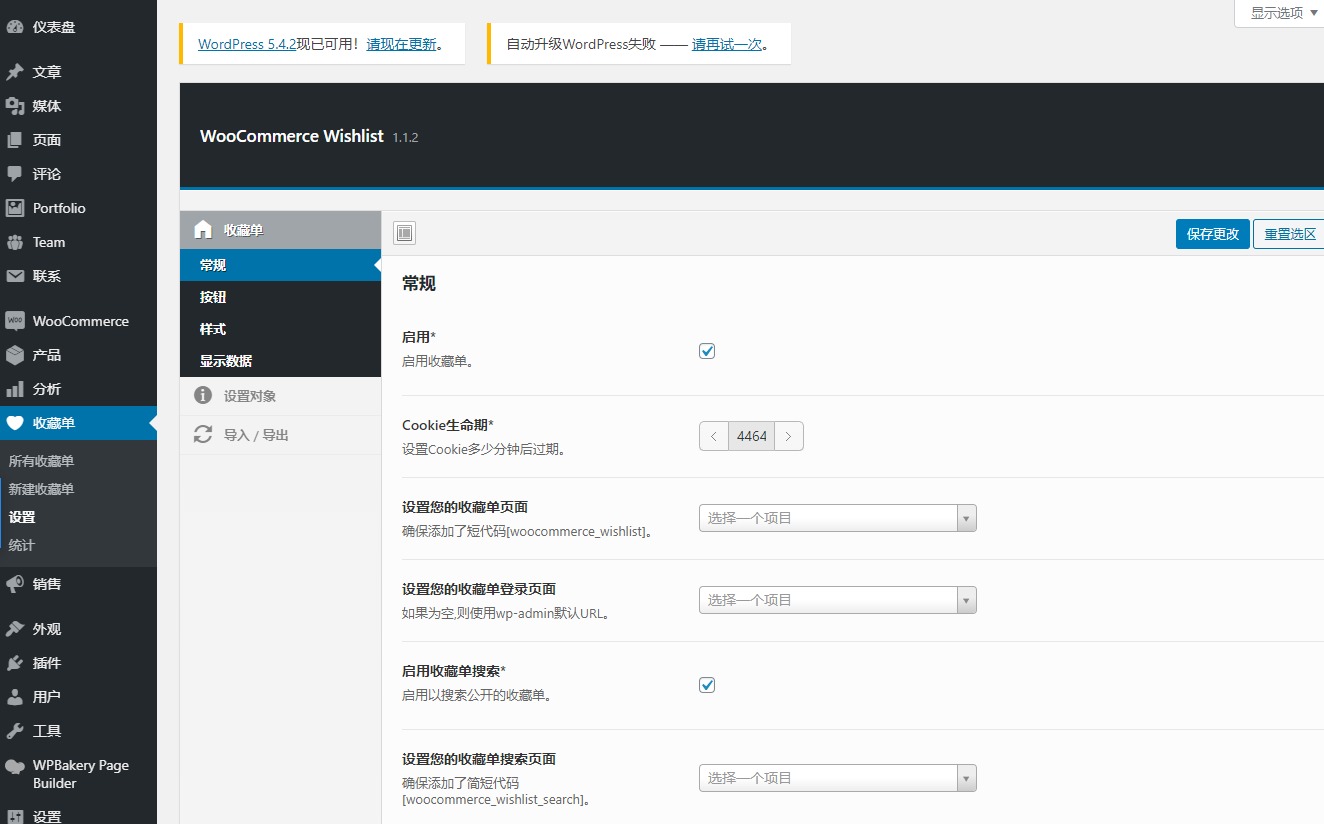Click the media icon beside 媒体

click(15, 106)
